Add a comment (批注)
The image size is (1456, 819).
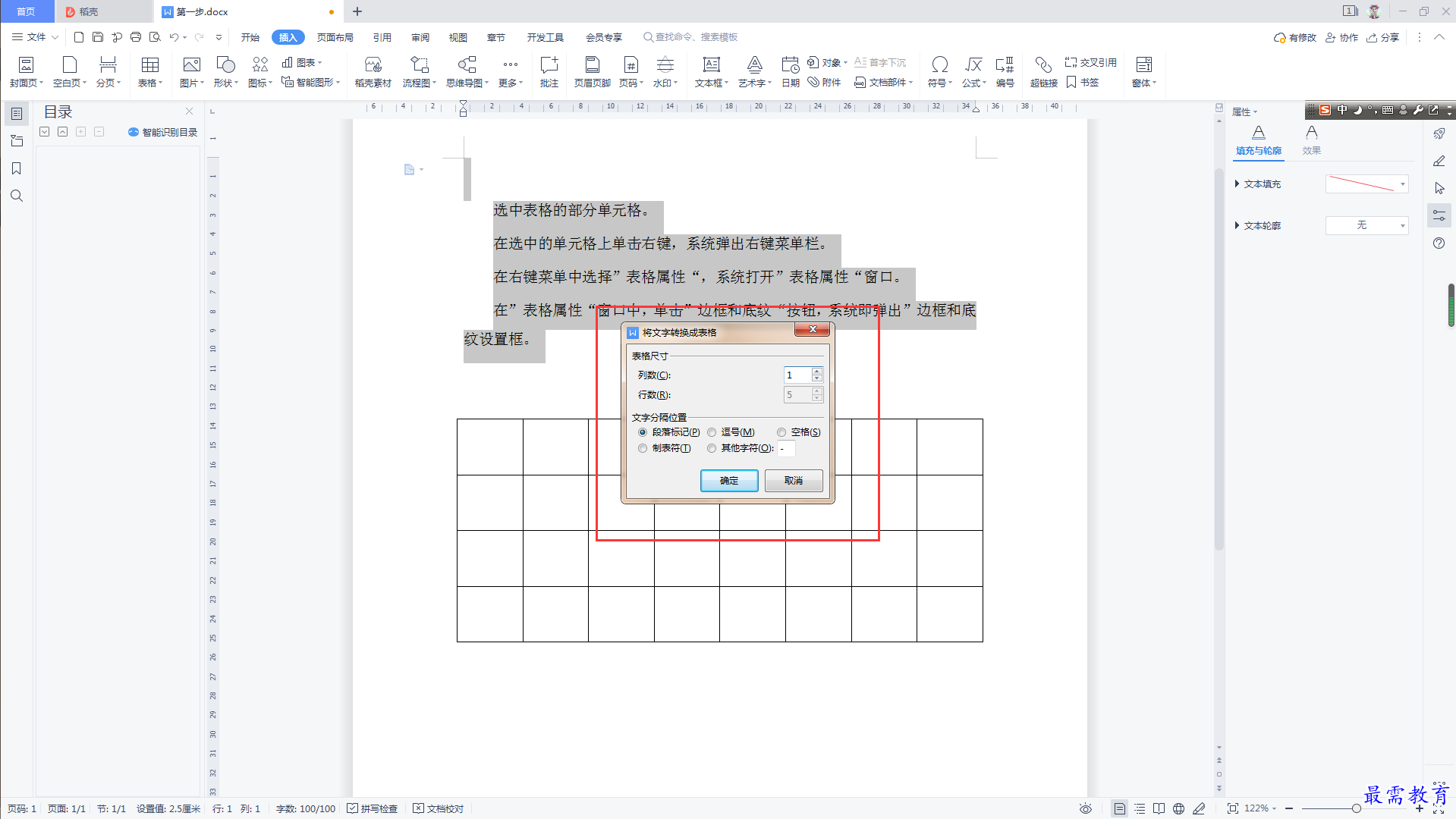(x=549, y=72)
